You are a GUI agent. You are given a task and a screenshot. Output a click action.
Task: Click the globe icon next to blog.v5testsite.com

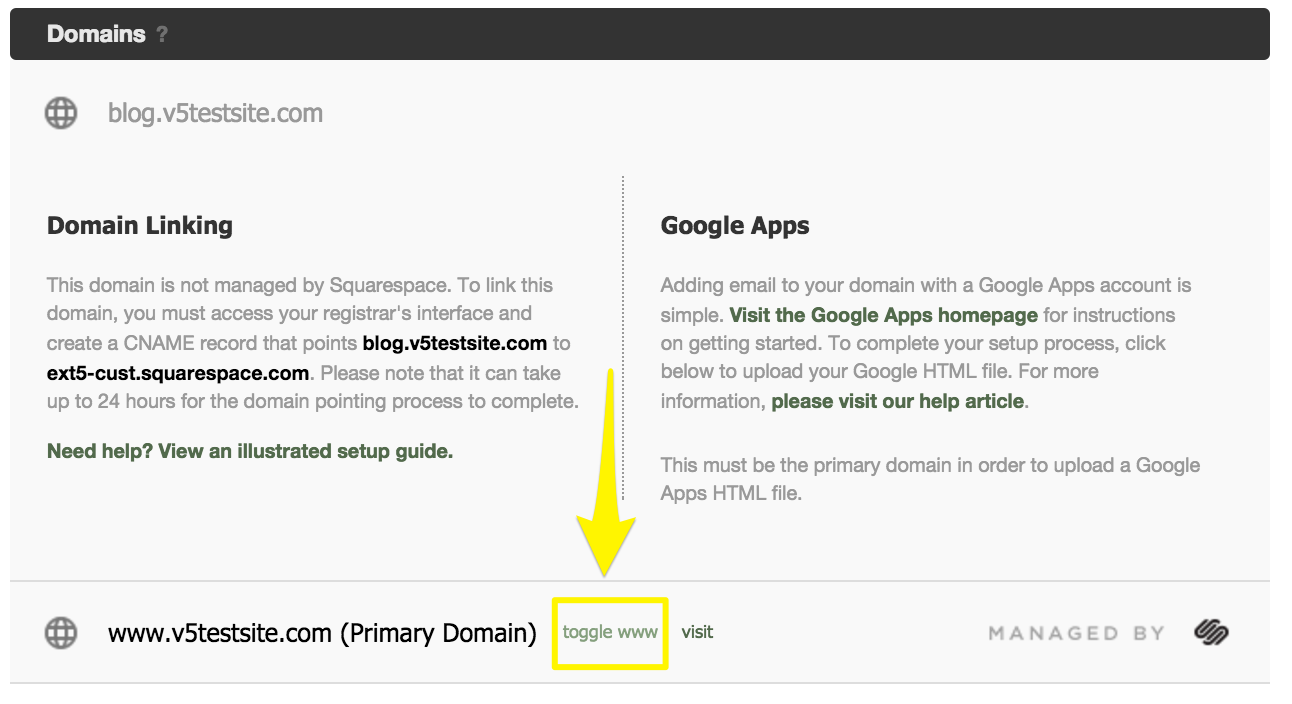pos(61,113)
